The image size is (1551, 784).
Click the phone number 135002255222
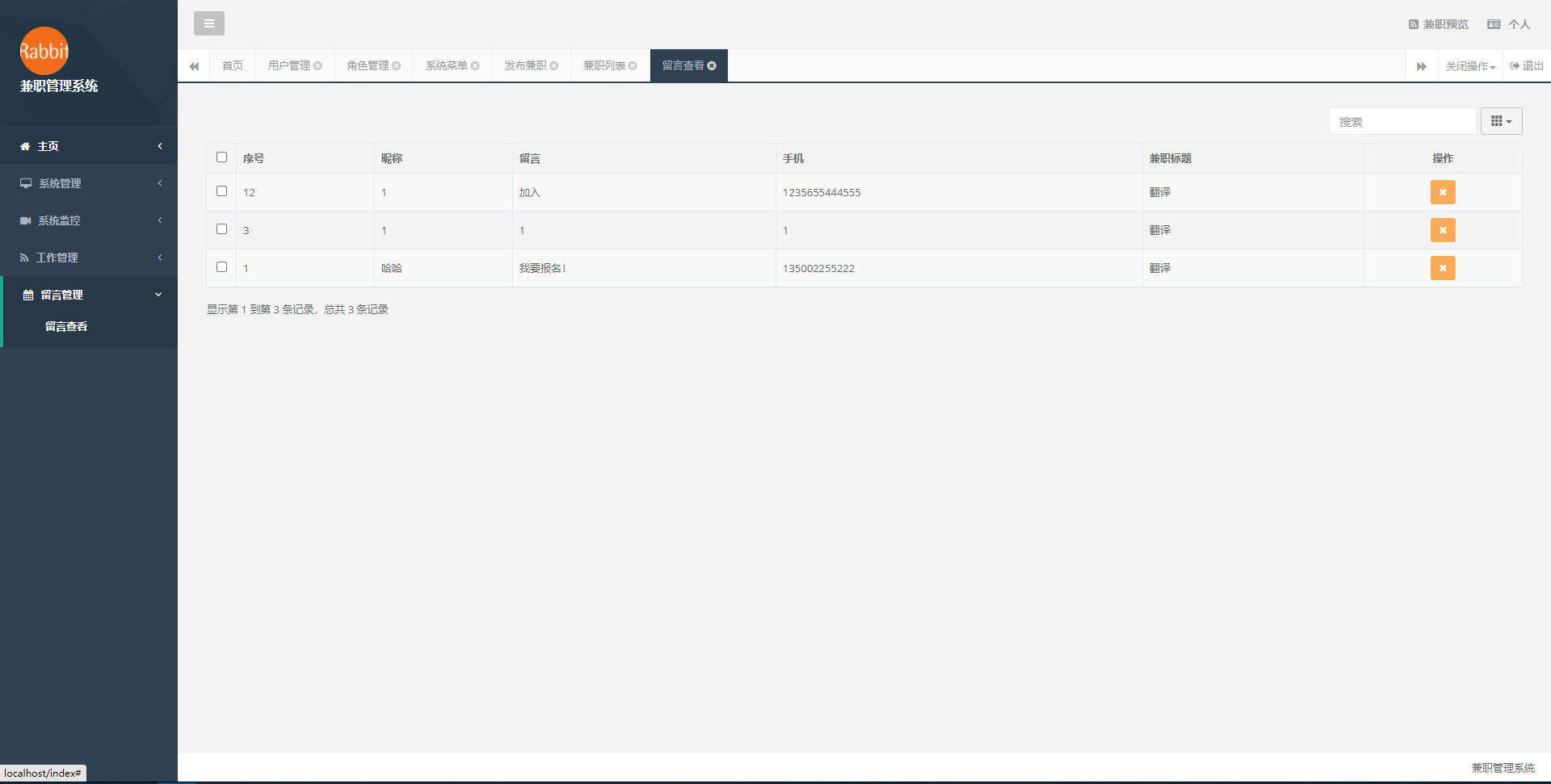(818, 268)
